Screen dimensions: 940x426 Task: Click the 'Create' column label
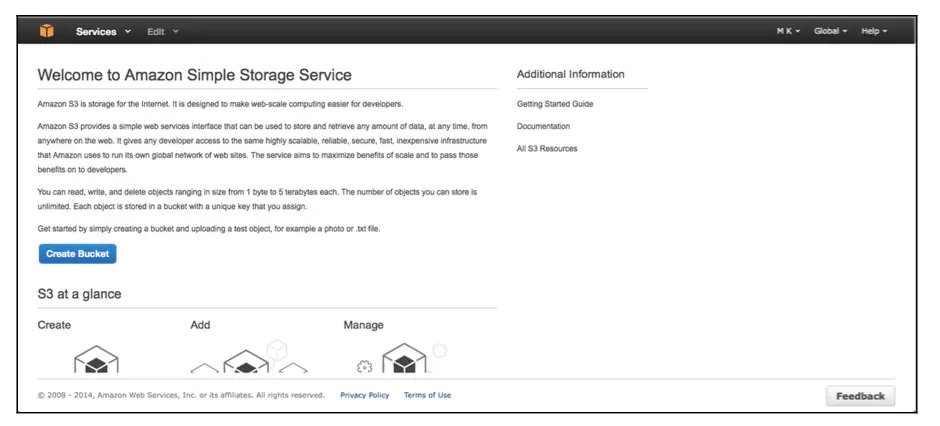pyautogui.click(x=54, y=325)
